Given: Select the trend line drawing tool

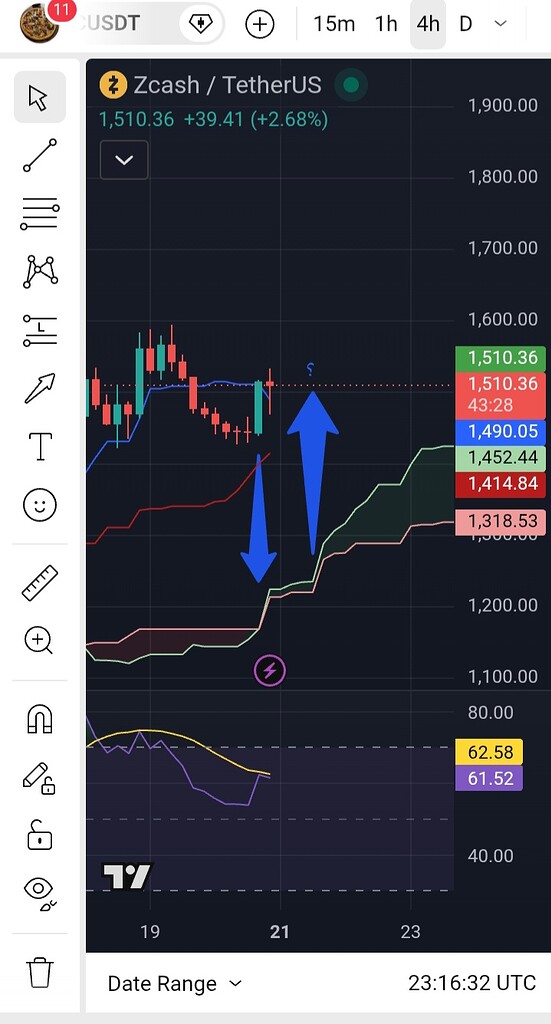Looking at the screenshot, I should click(x=40, y=155).
